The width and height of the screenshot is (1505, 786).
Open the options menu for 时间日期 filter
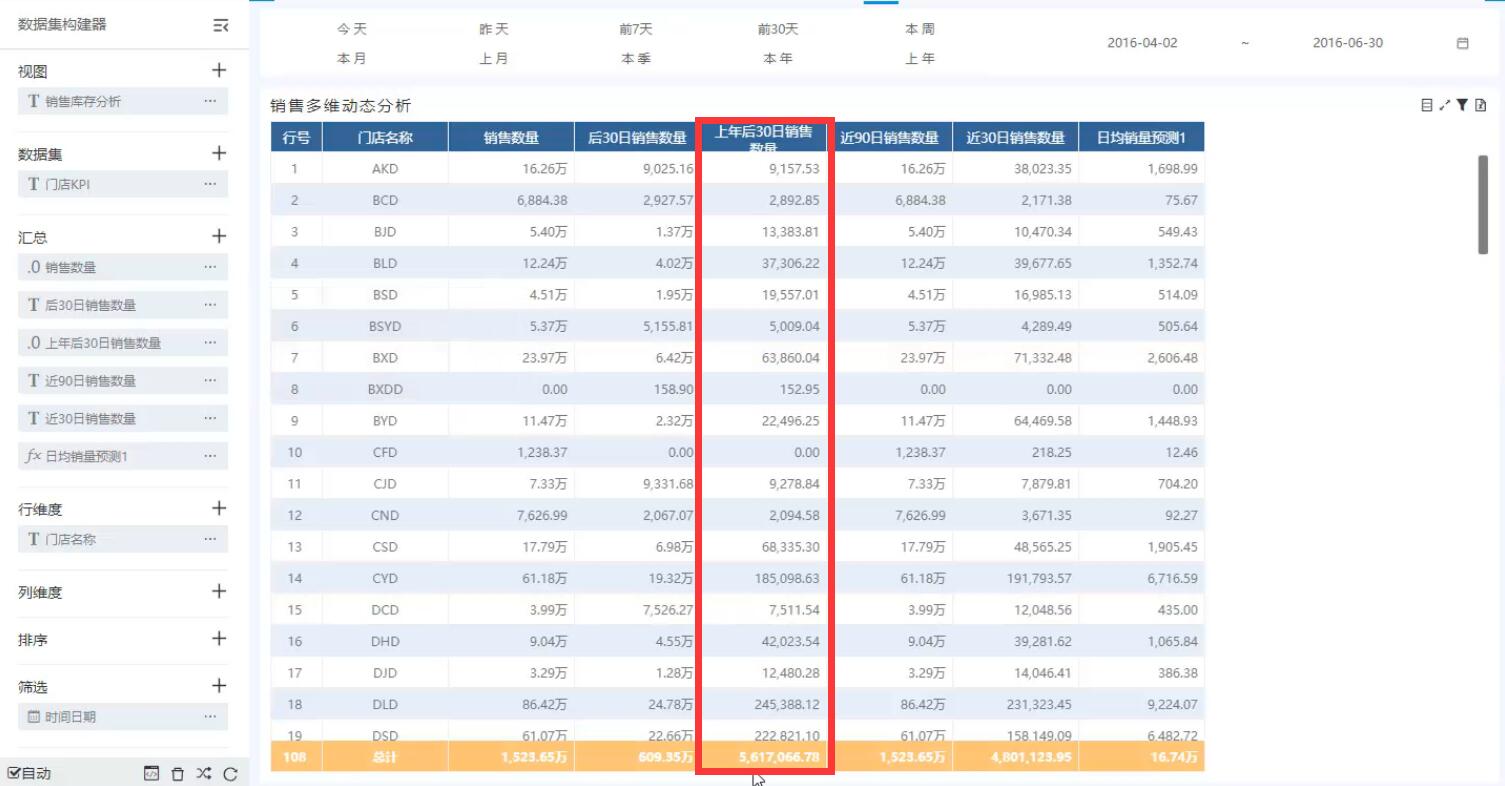[x=210, y=717]
